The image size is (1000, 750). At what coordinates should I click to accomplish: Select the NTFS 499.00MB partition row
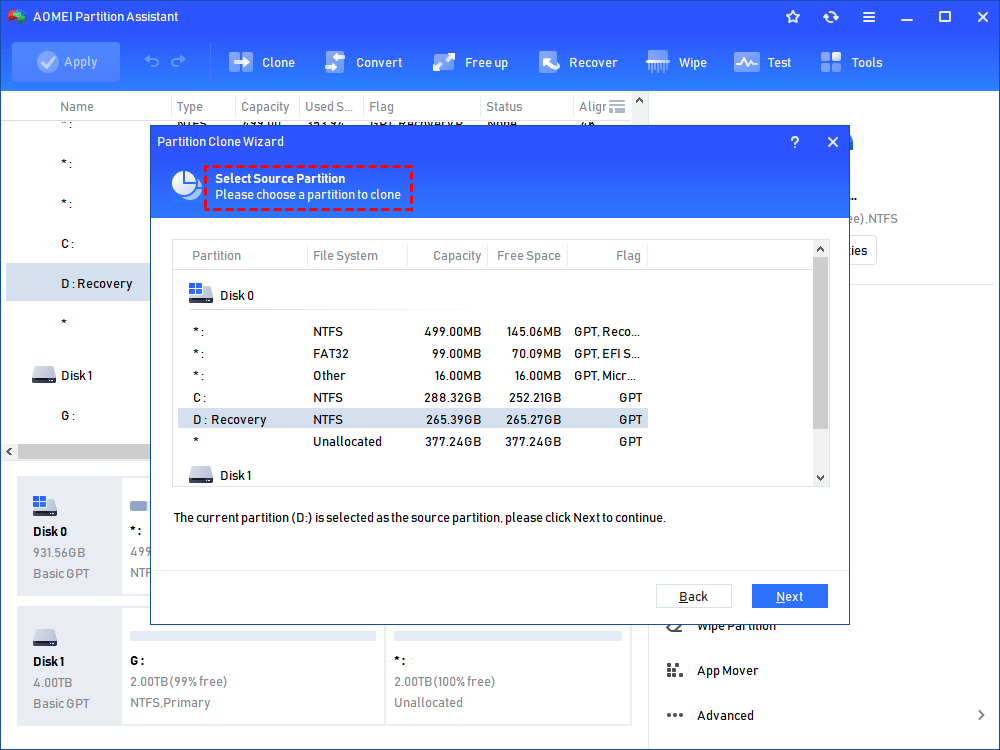tap(413, 332)
